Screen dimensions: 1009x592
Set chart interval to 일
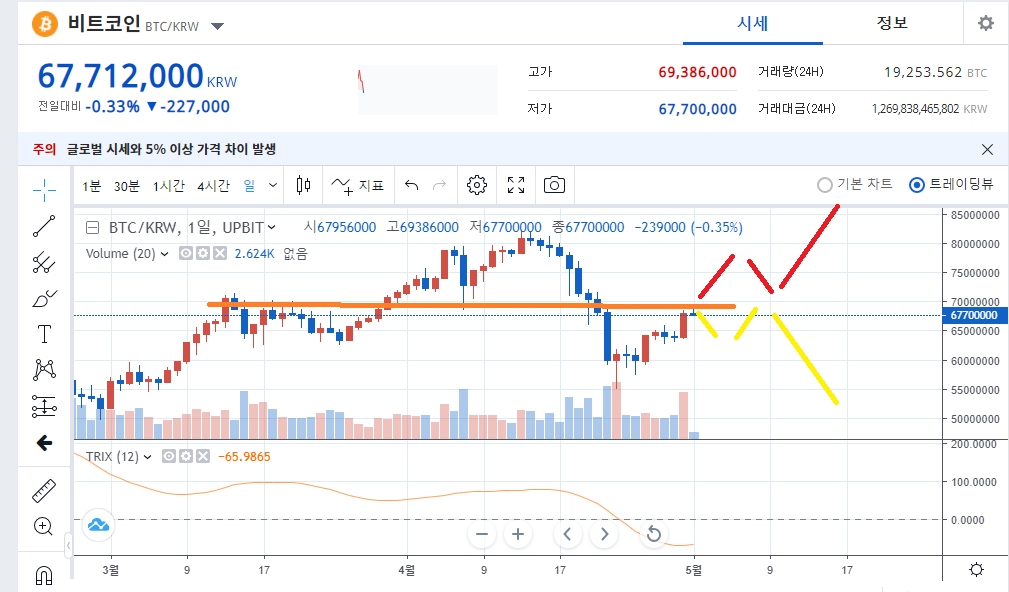tap(250, 185)
